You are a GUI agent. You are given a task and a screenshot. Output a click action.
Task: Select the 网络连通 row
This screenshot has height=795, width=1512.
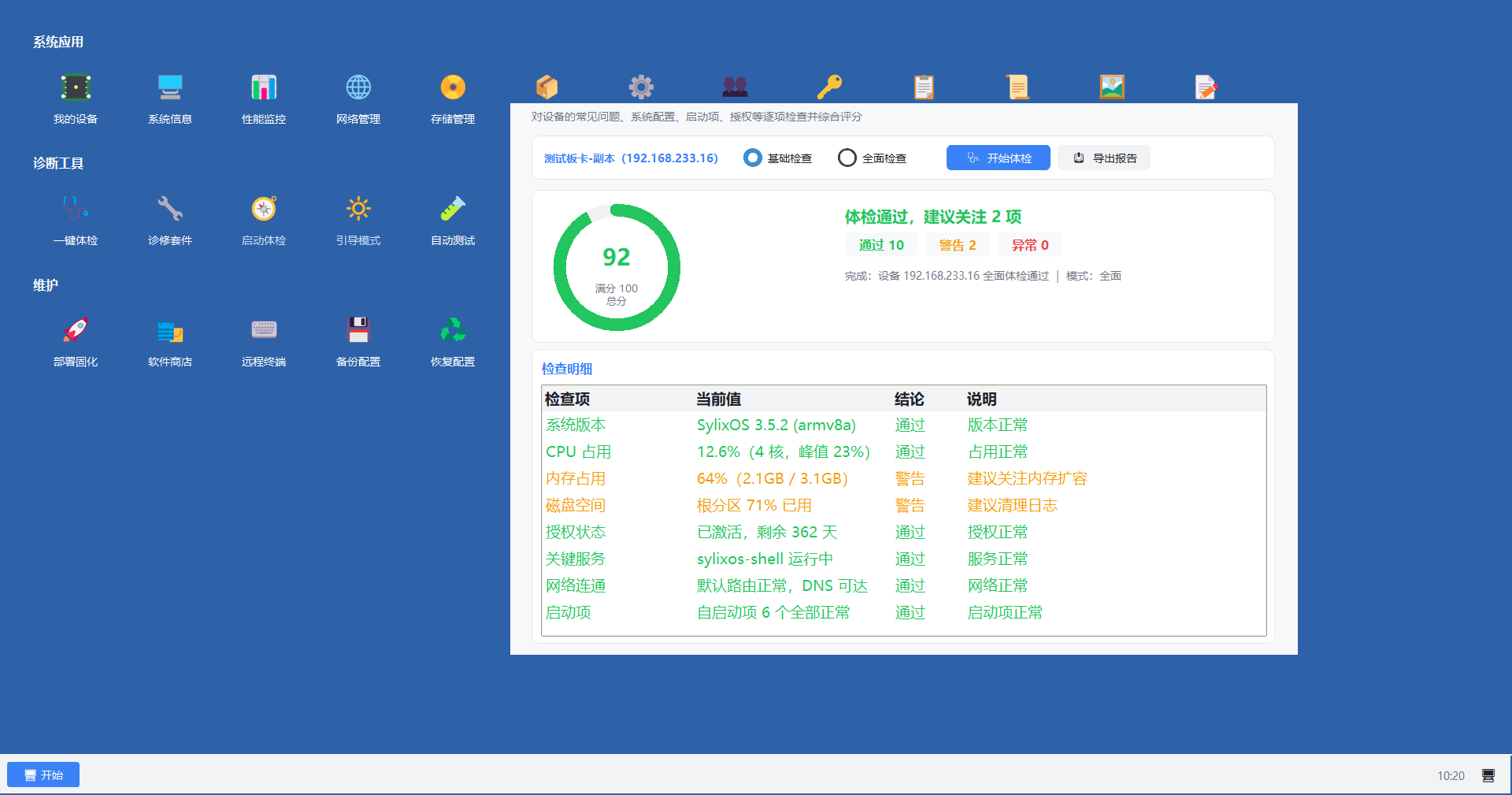coord(904,586)
